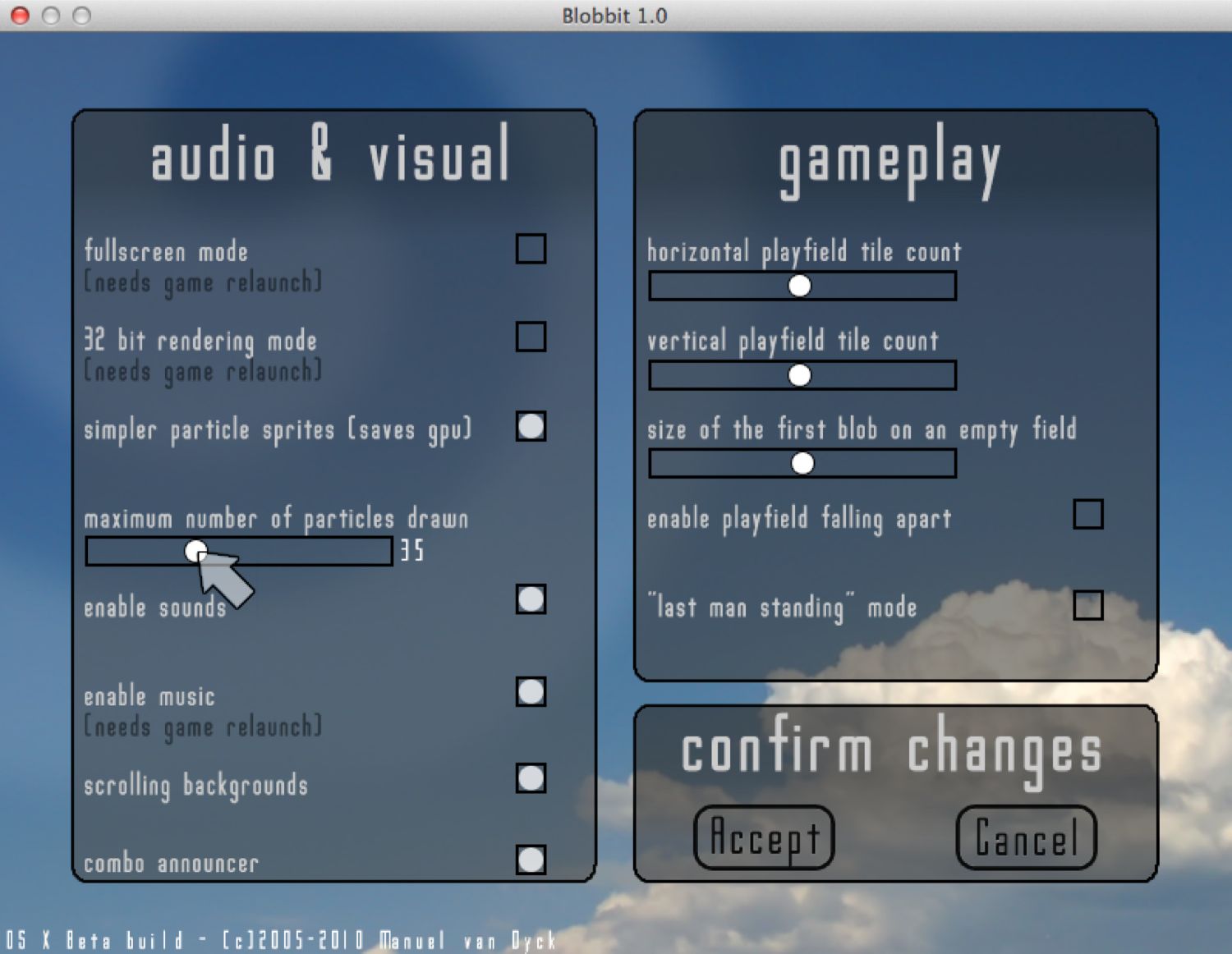Viewport: 1232px width, 954px height.
Task: Click the "last man standing" mode label
Action: pyautogui.click(x=782, y=608)
